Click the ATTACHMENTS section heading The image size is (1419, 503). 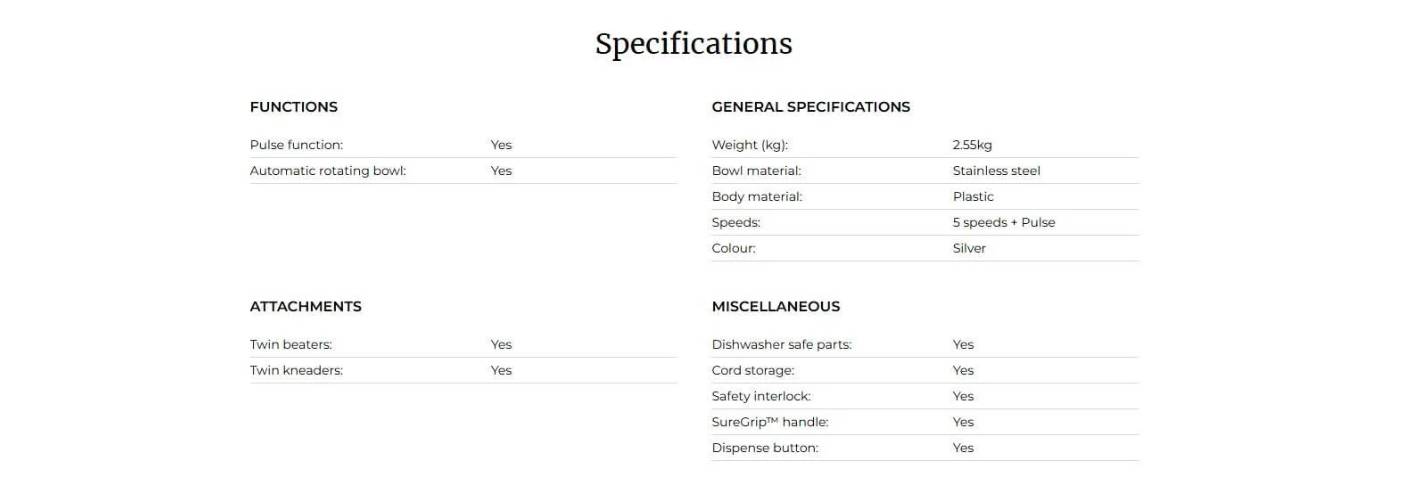coord(305,307)
